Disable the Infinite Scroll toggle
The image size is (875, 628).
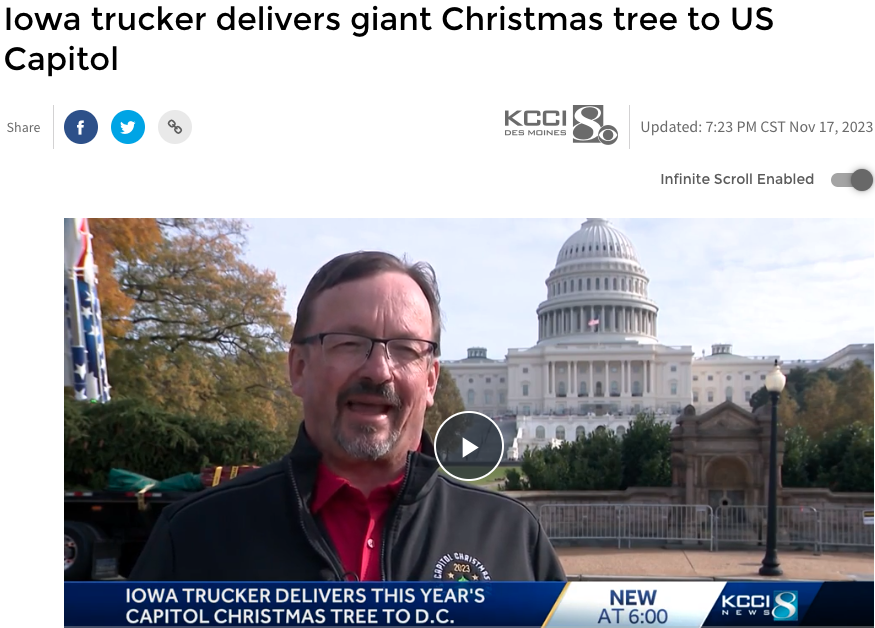tap(852, 180)
